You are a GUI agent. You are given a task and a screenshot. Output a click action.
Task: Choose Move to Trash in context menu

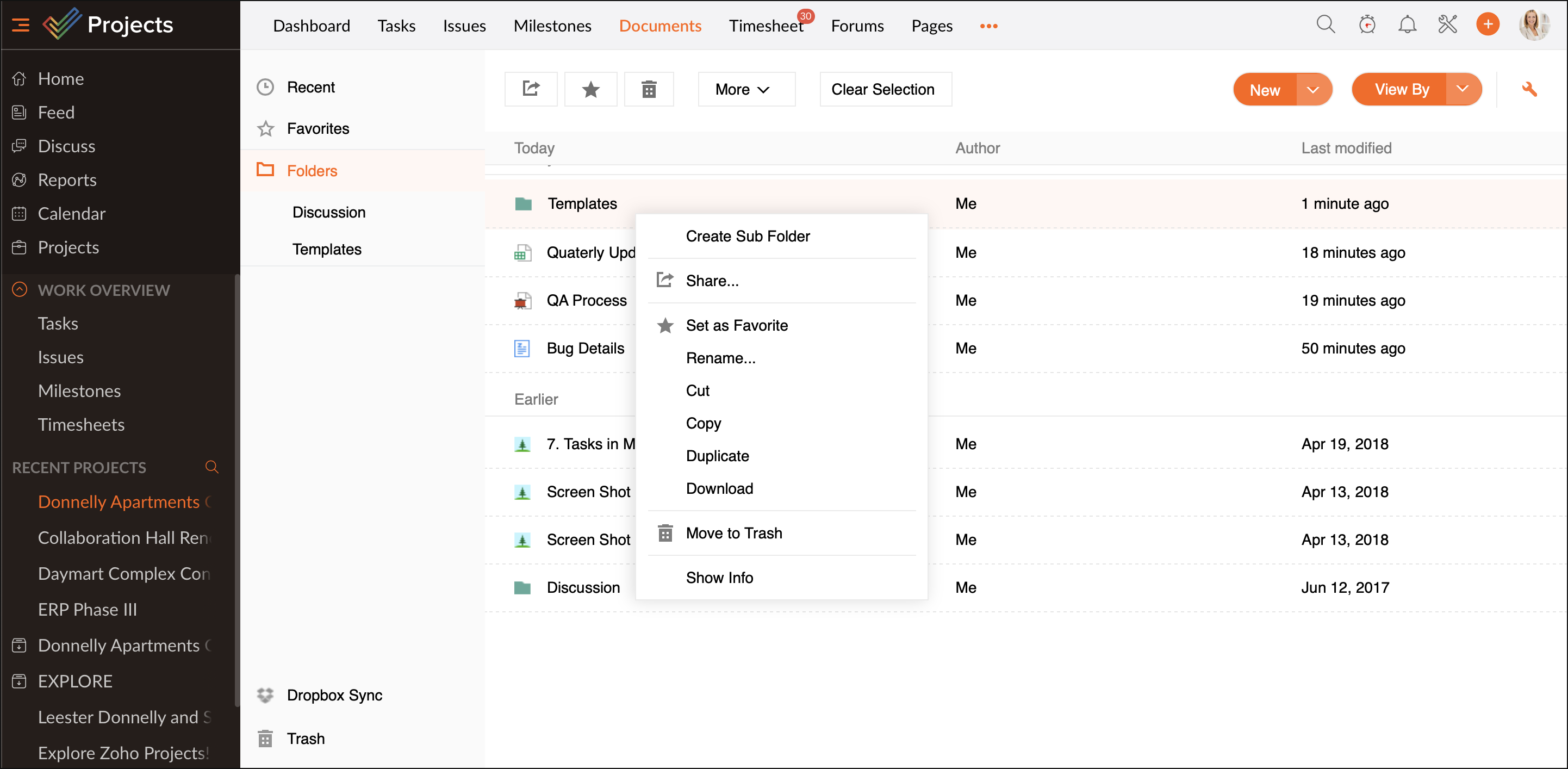click(x=733, y=533)
